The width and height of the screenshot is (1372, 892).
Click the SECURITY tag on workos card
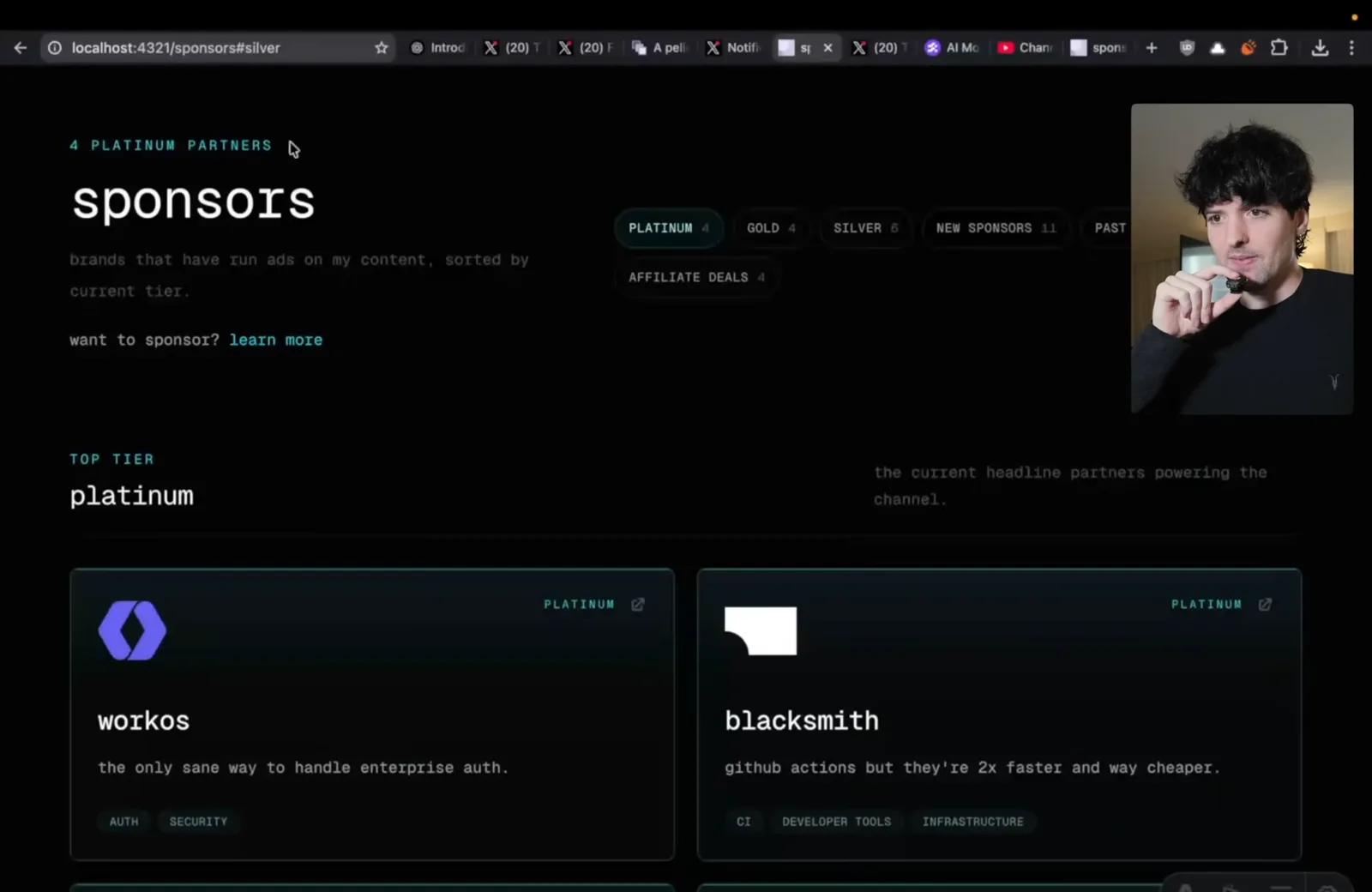(x=198, y=822)
